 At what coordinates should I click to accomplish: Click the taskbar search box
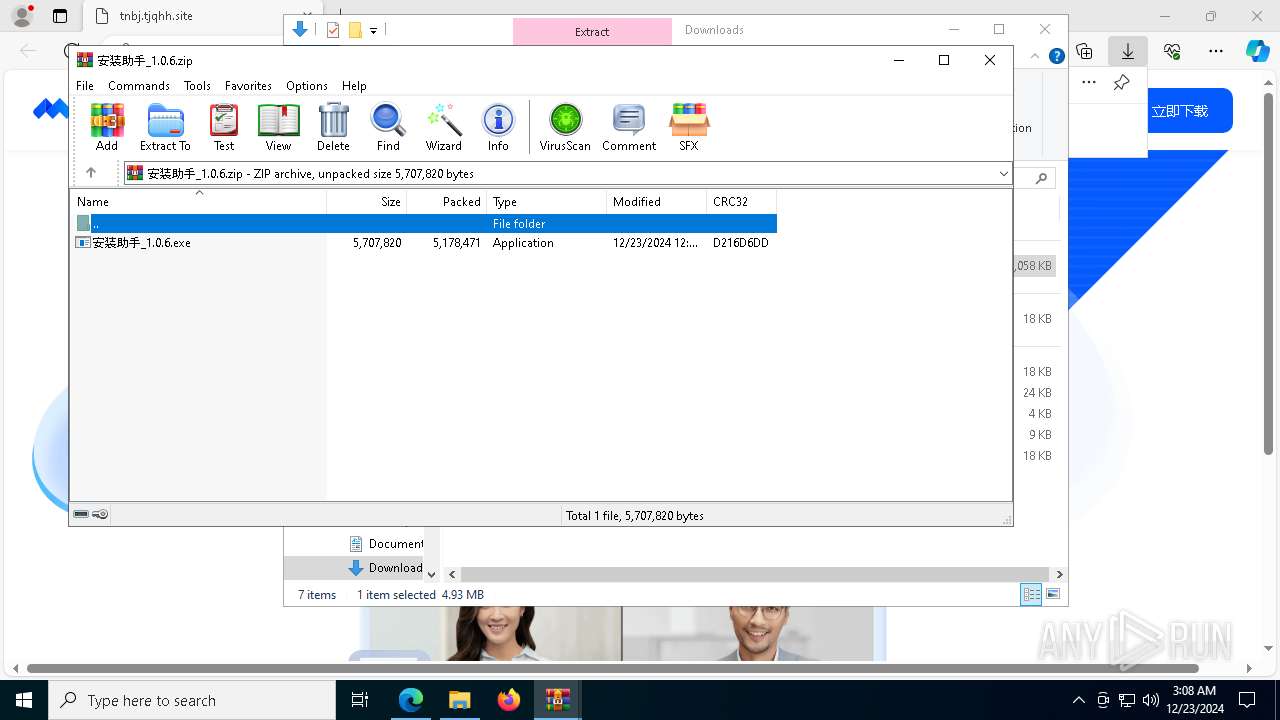192,700
